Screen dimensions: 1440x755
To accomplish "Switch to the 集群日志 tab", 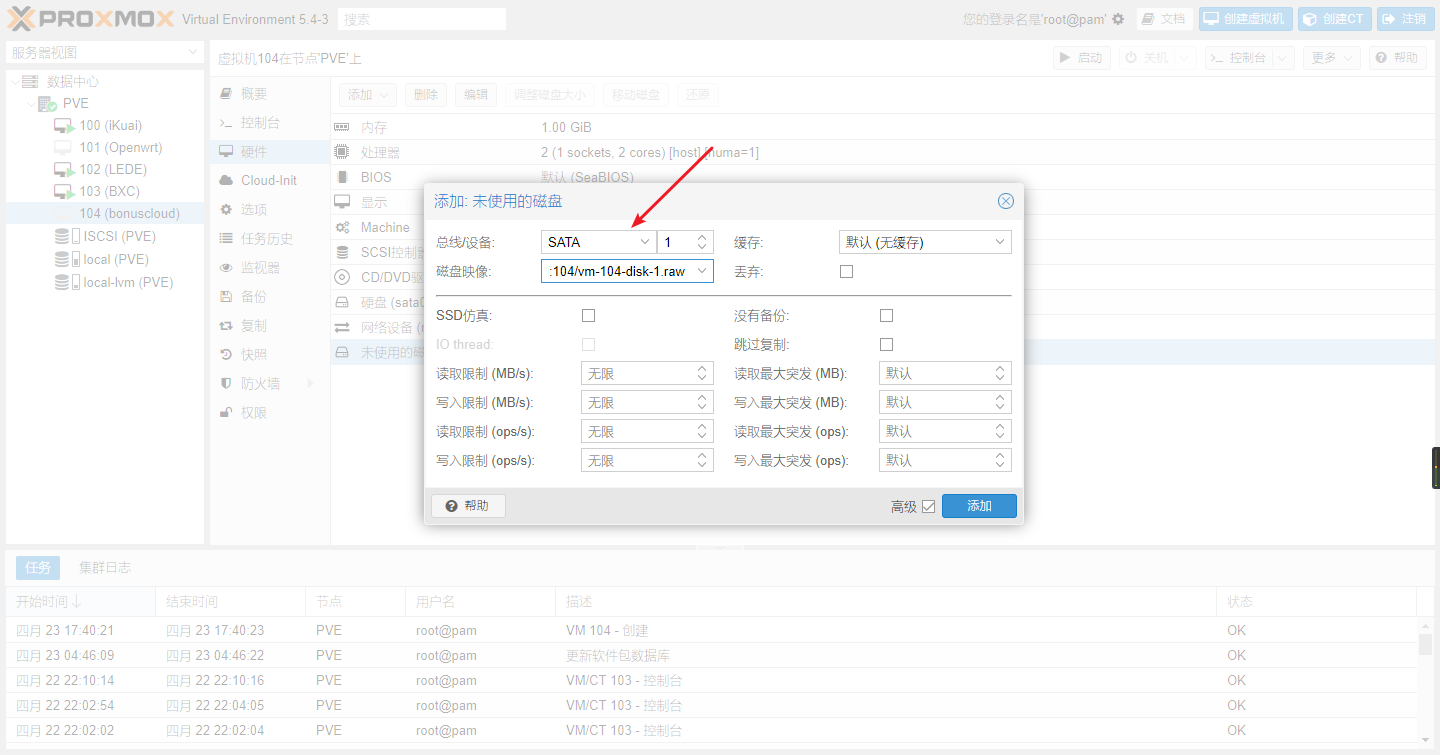I will click(105, 568).
